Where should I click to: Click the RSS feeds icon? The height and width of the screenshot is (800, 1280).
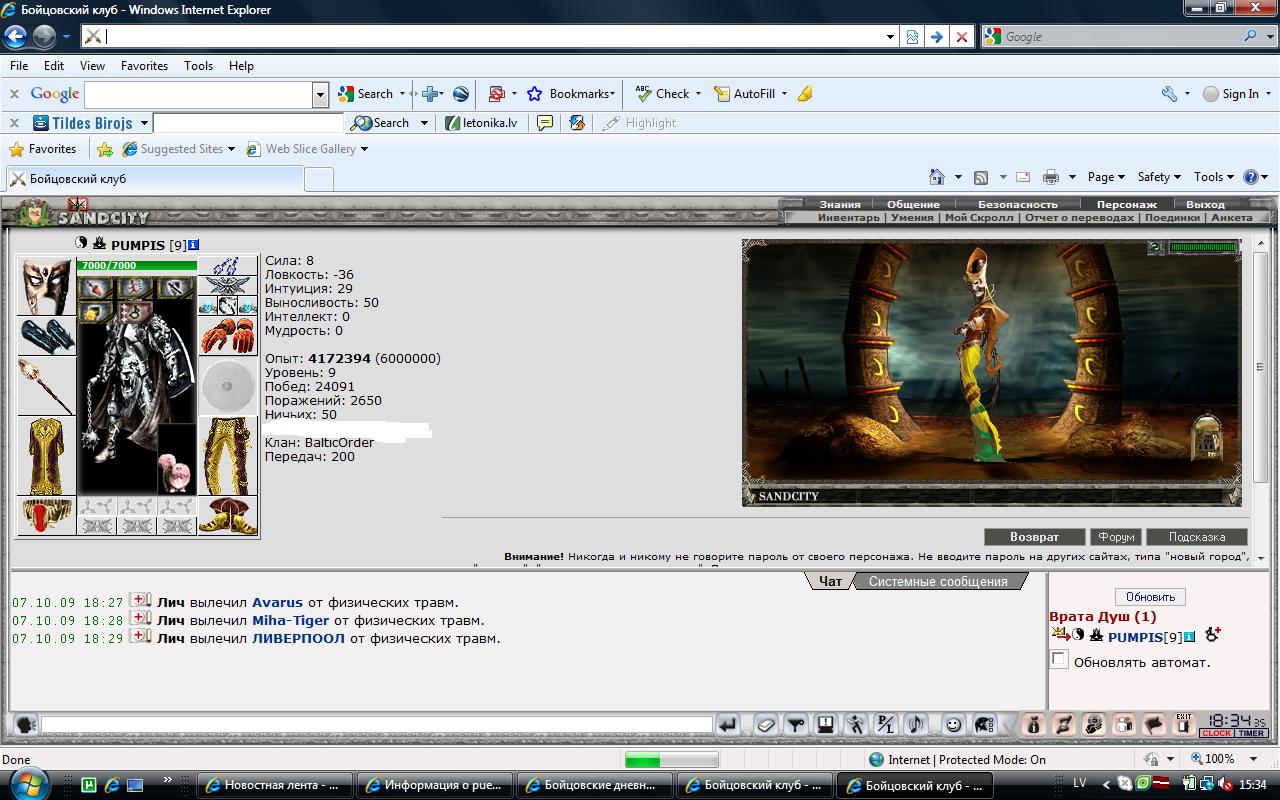point(981,177)
